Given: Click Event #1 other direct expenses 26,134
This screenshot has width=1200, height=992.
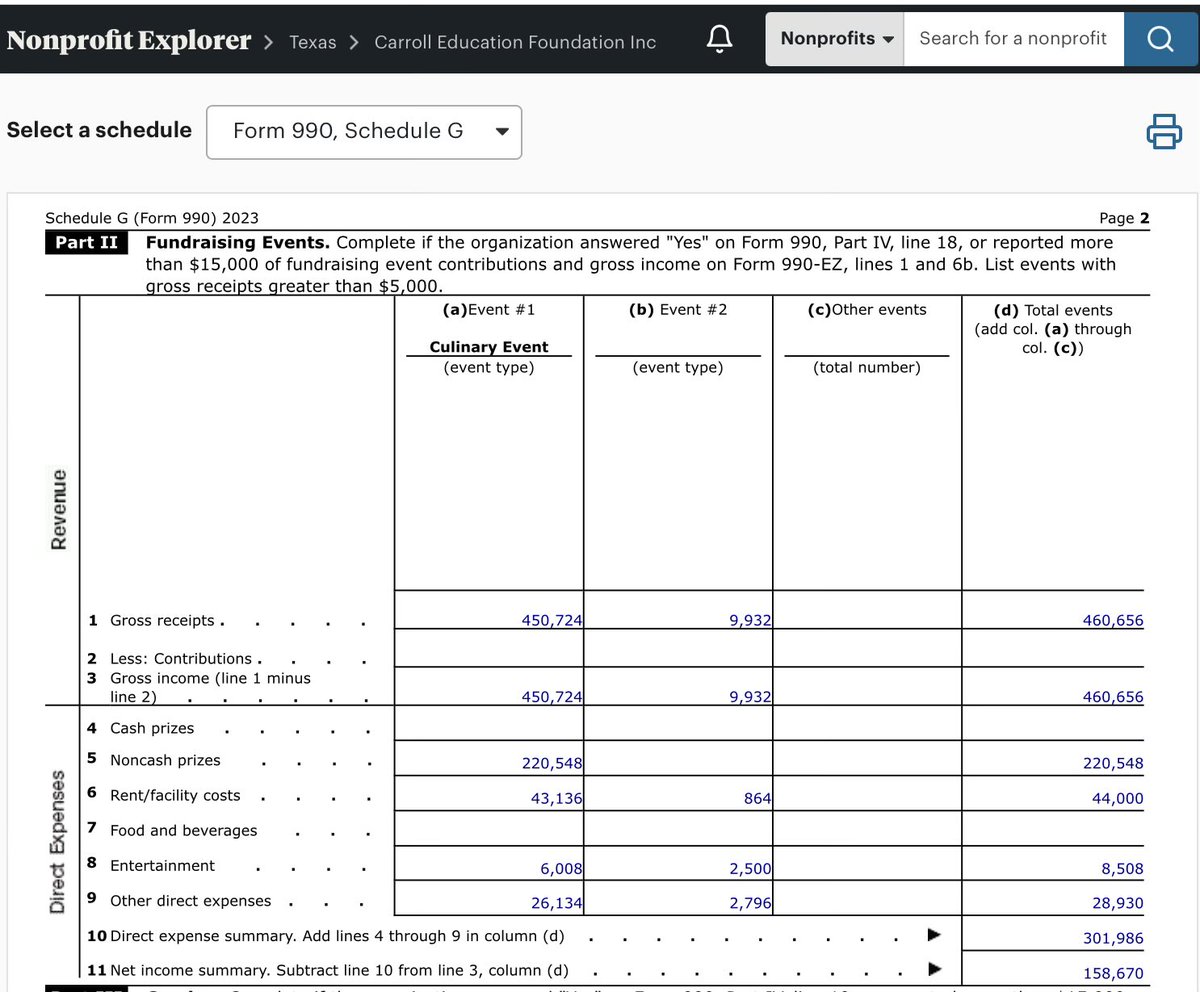Looking at the screenshot, I should pyautogui.click(x=556, y=904).
